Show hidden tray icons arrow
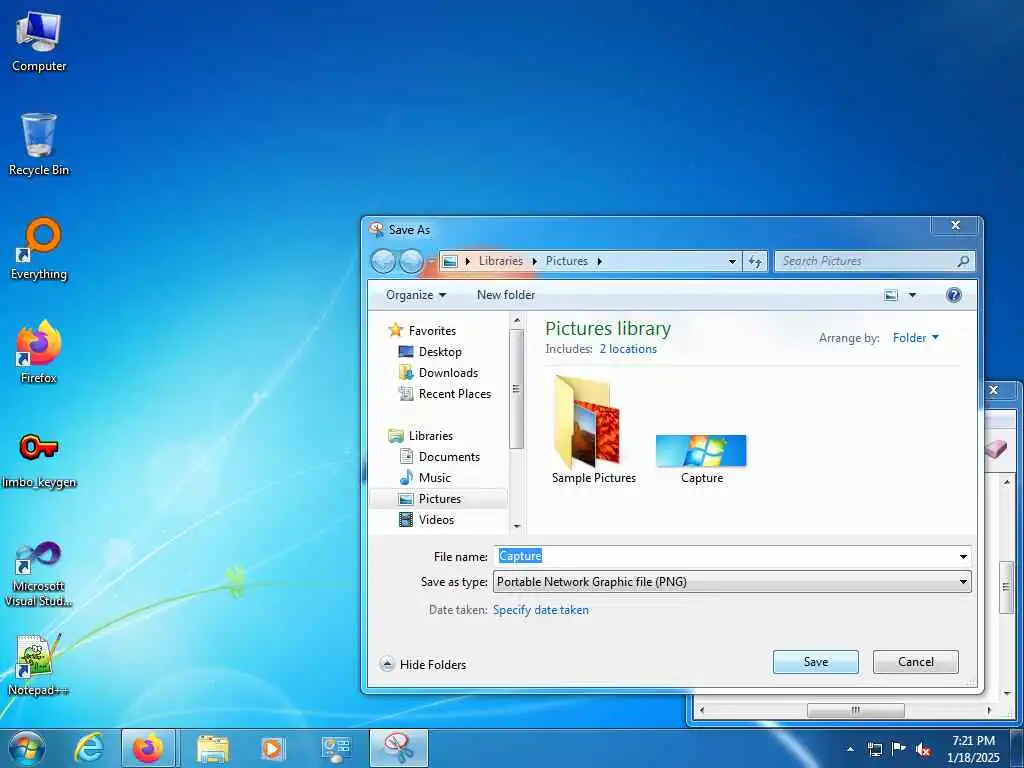The image size is (1024, 768). (x=850, y=749)
